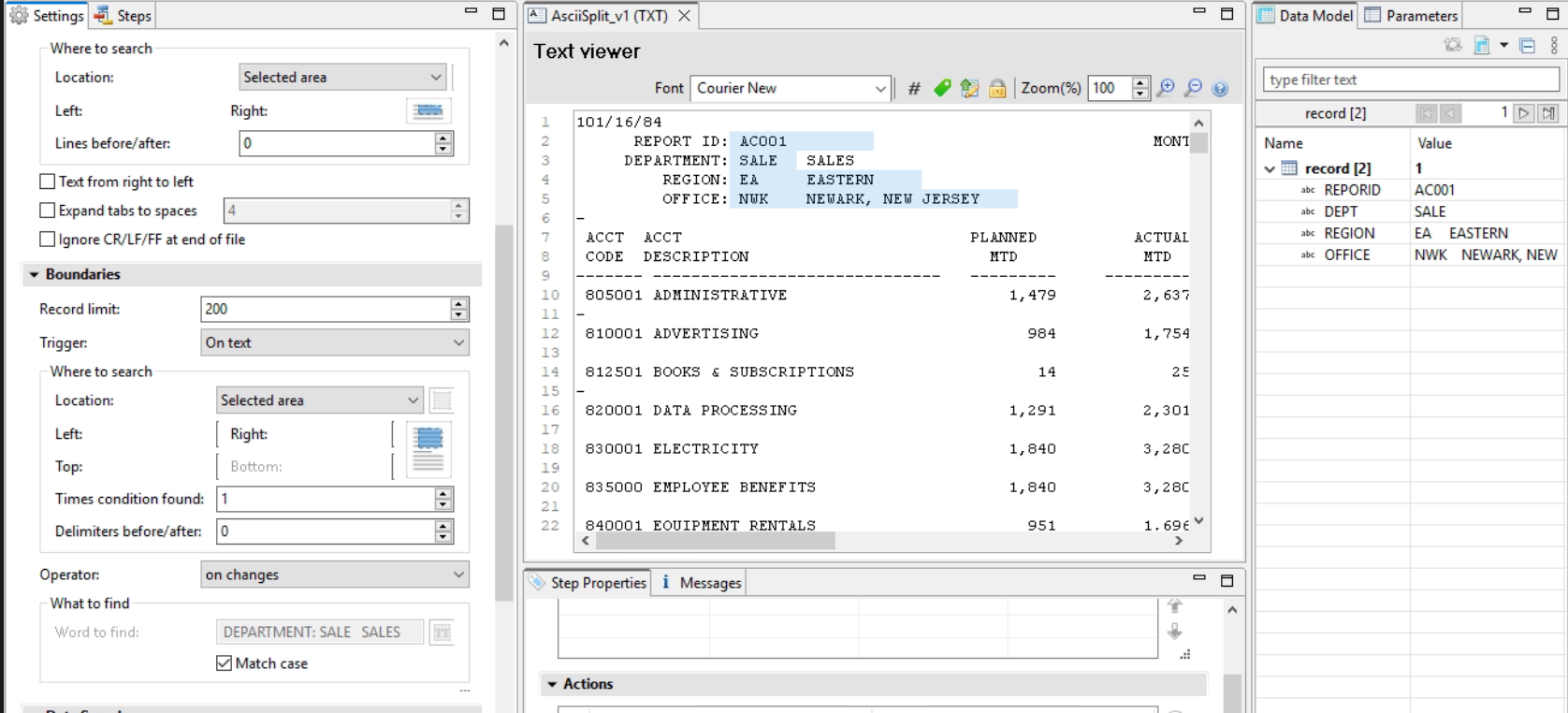Jump to last record in Data Model
Image resolution: width=1568 pixels, height=713 pixels.
[1548, 113]
